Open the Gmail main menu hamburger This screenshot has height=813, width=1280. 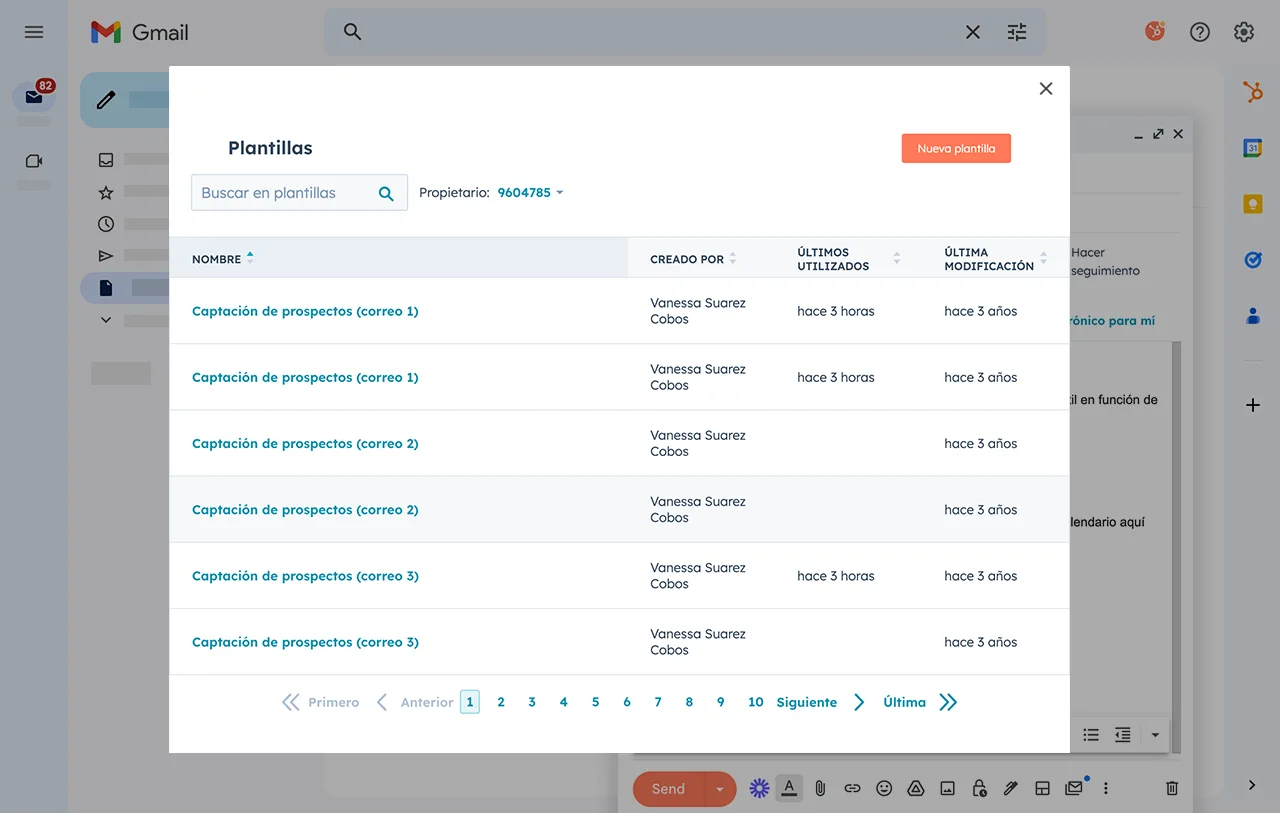[x=34, y=32]
